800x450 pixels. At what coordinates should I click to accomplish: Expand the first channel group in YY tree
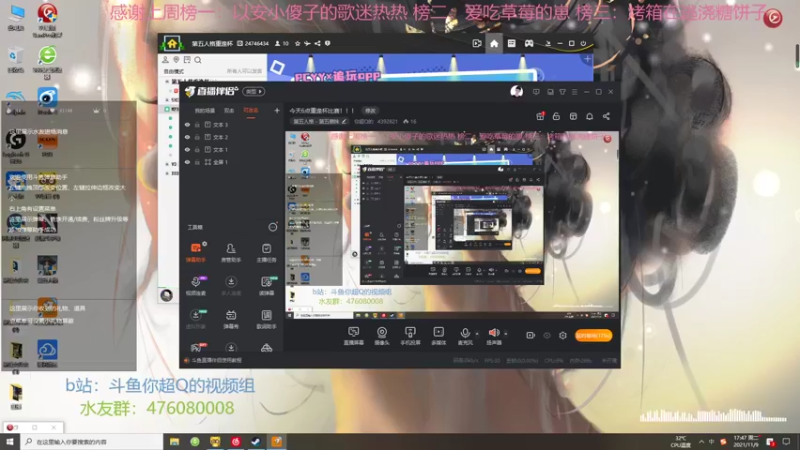pyautogui.click(x=167, y=82)
